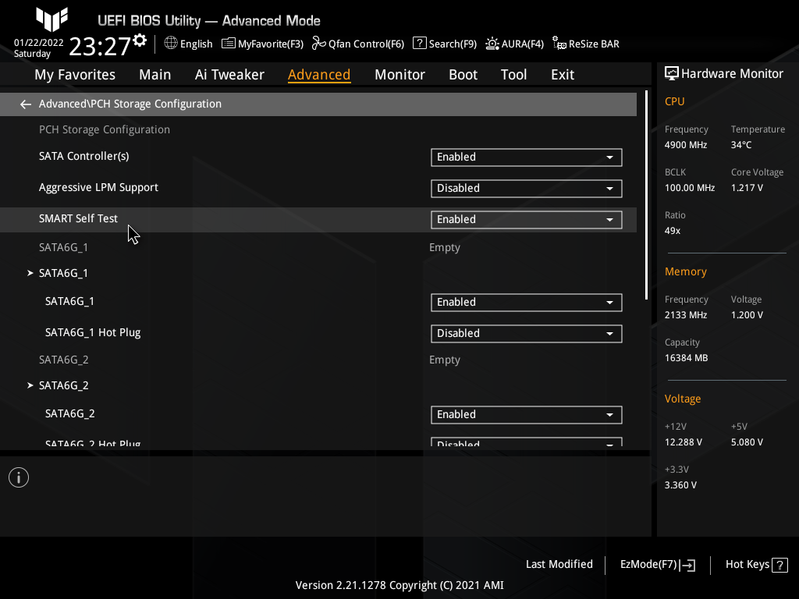This screenshot has height=599, width=799.
Task: Select the SMART Self Test label
Action: tap(78, 219)
